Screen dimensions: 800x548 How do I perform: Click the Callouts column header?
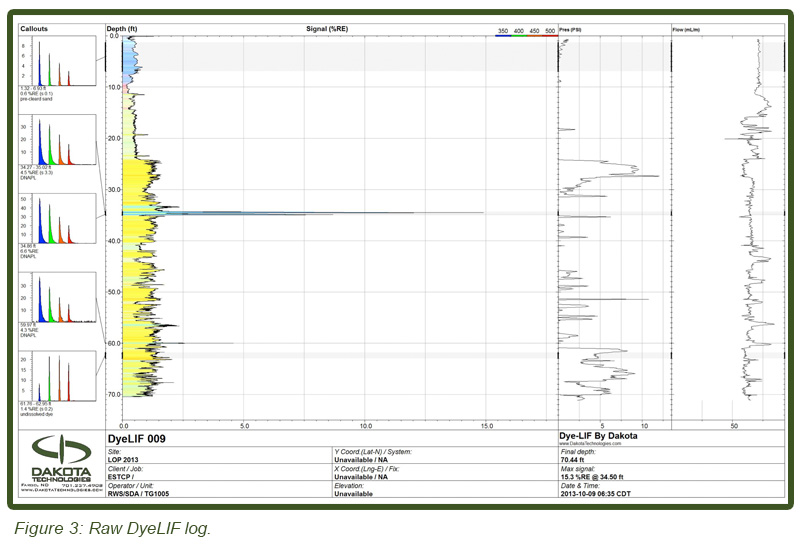click(35, 30)
